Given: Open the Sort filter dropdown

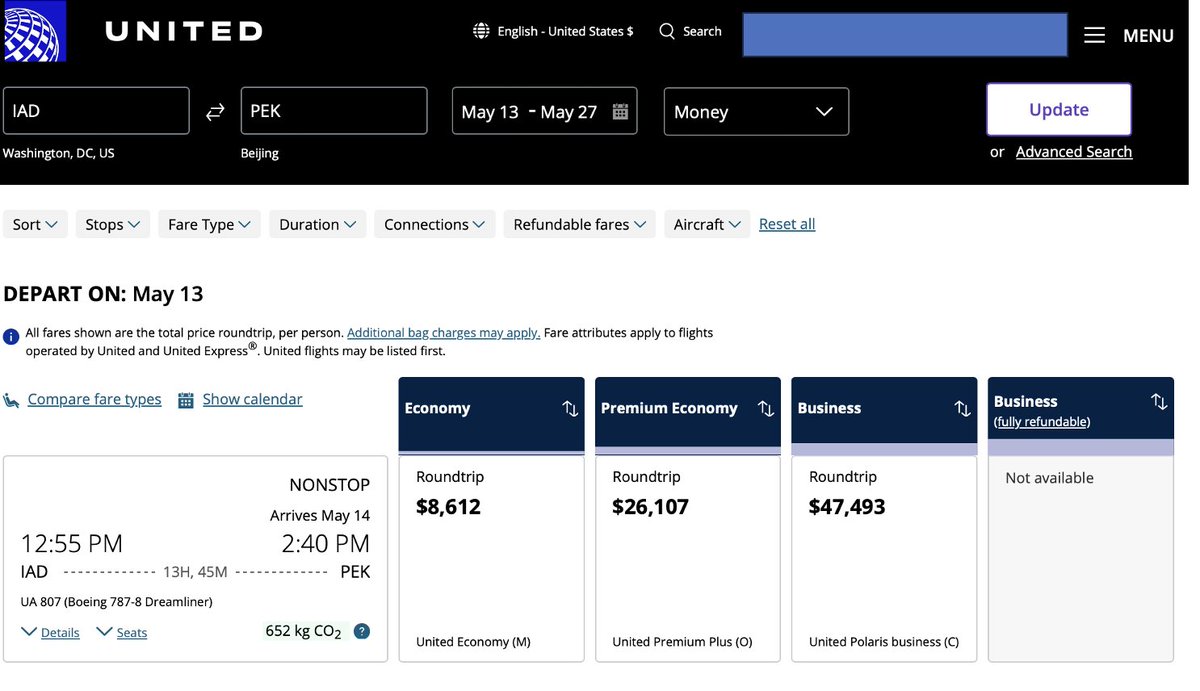Looking at the screenshot, I should pyautogui.click(x=35, y=224).
